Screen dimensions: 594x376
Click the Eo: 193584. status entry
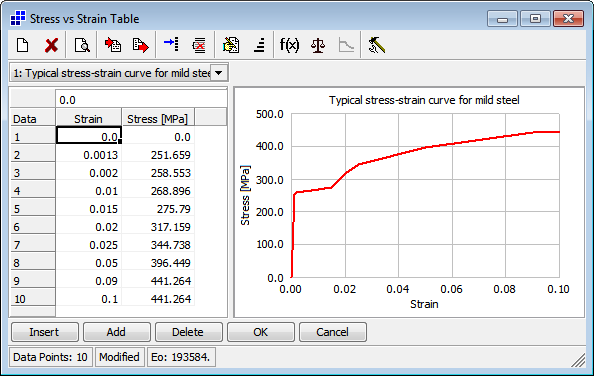(181, 357)
